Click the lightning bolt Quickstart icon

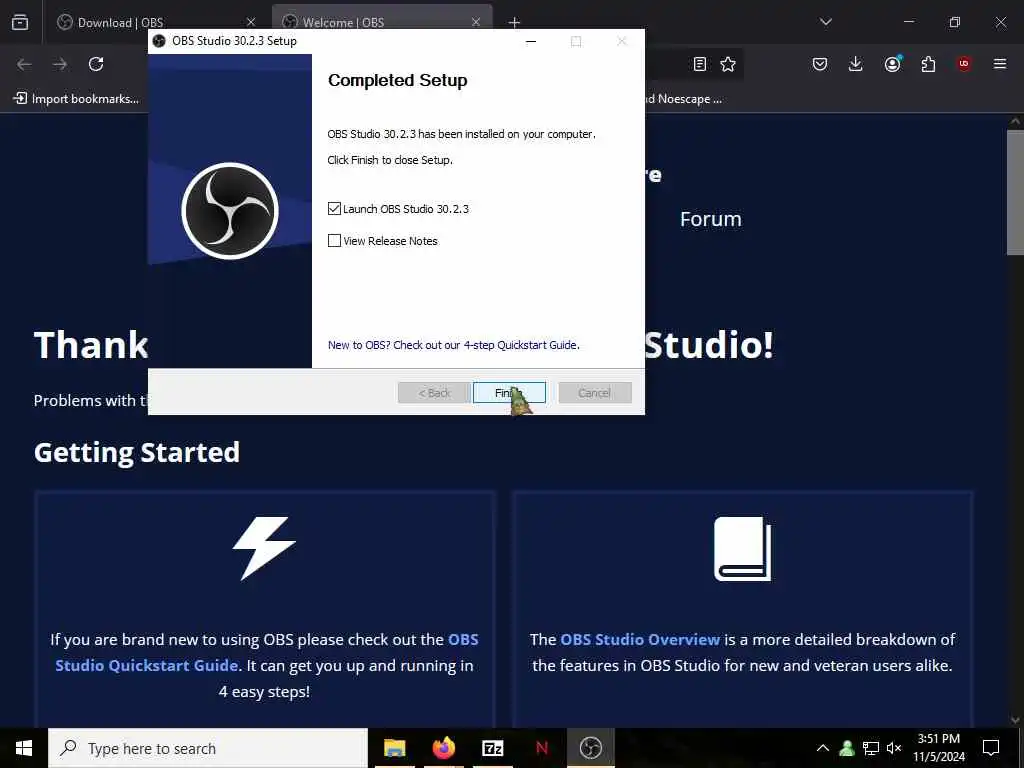click(264, 549)
